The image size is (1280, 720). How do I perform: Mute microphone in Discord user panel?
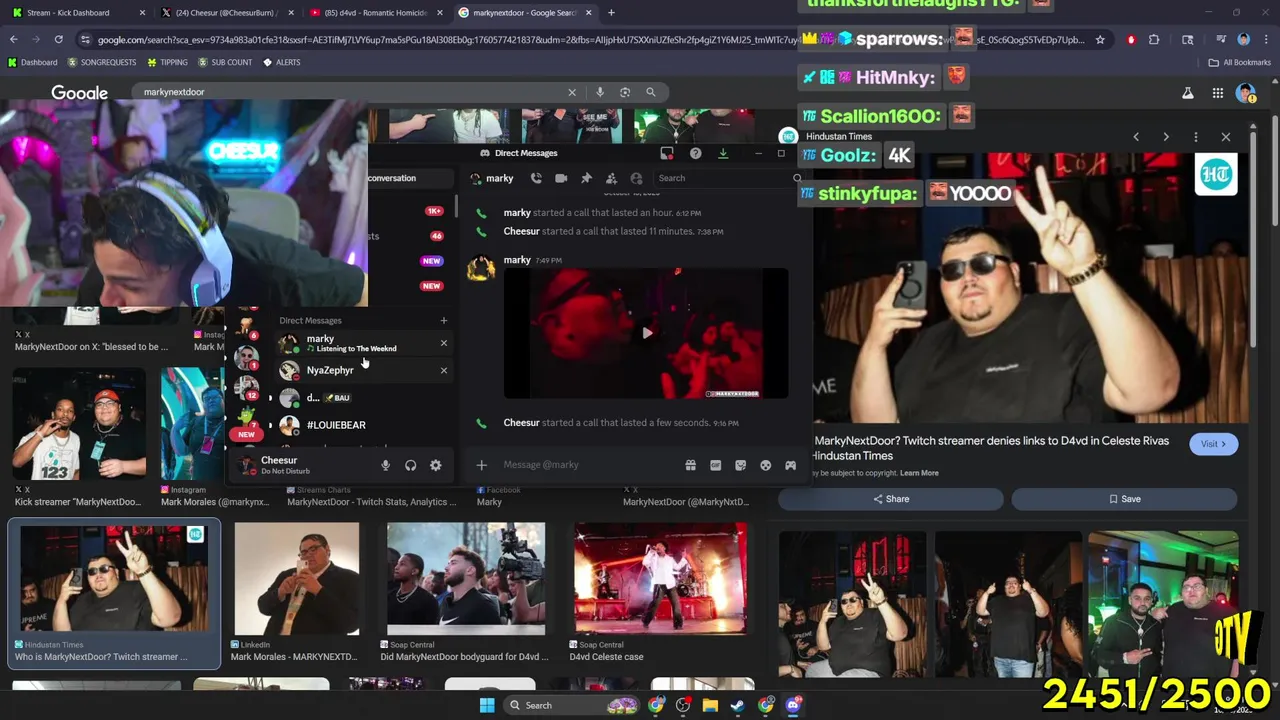385,465
